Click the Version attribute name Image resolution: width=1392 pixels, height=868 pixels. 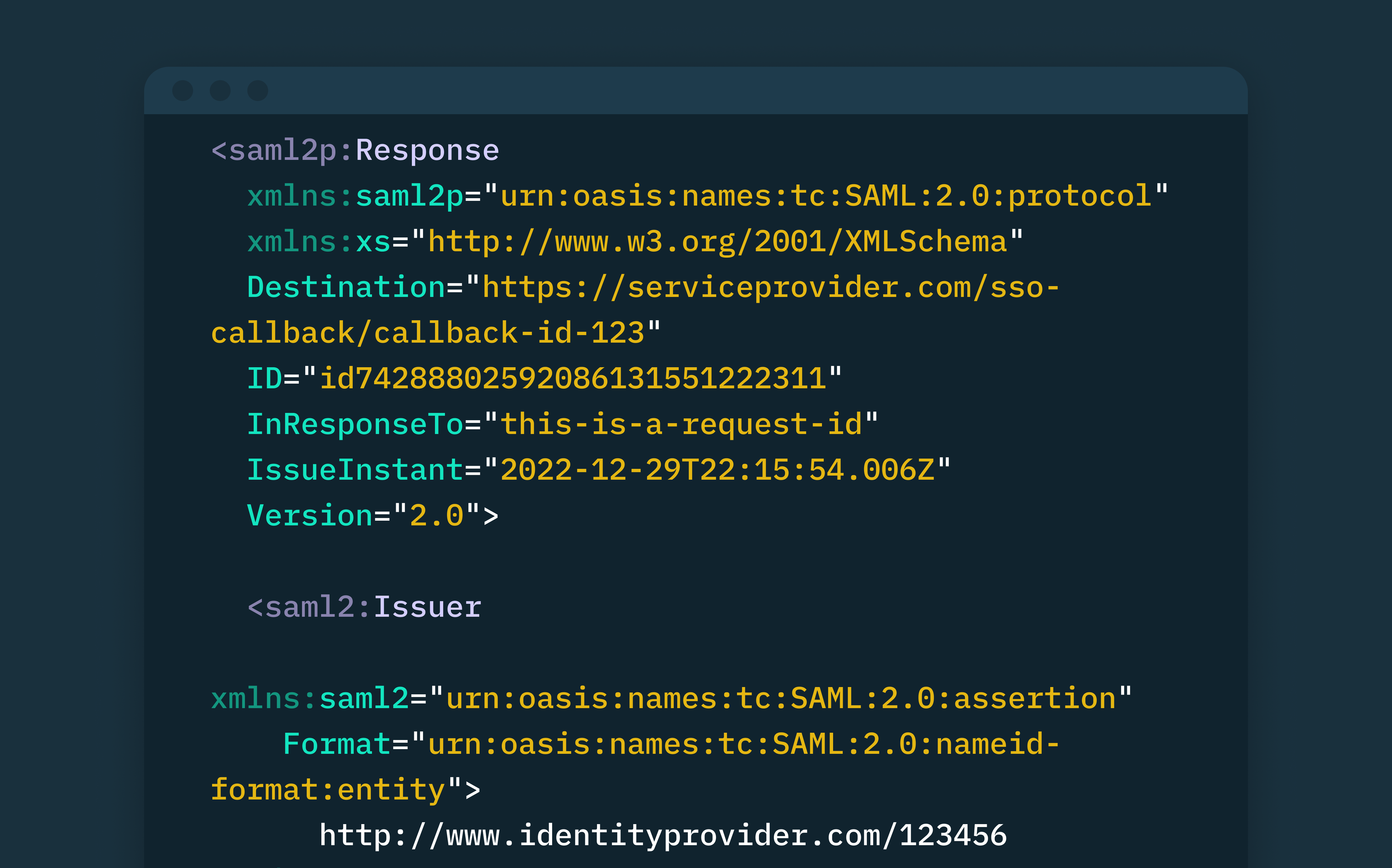(x=310, y=515)
